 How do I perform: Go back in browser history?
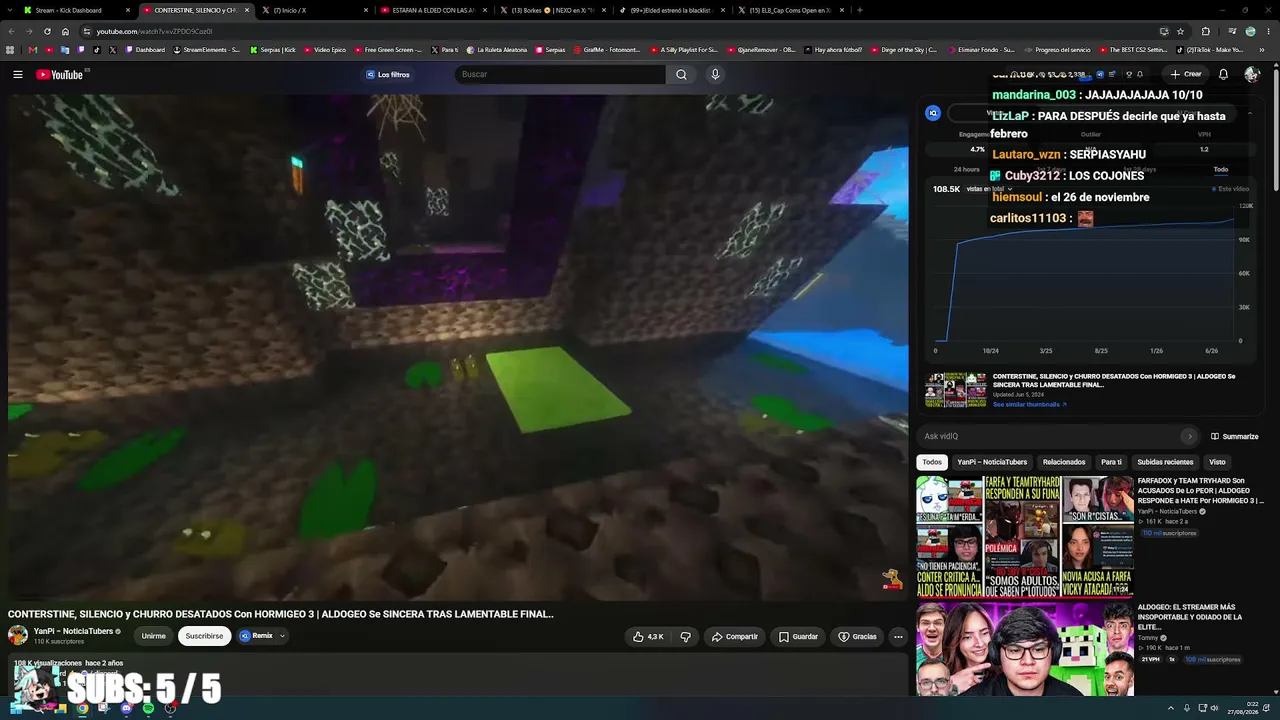(11, 31)
